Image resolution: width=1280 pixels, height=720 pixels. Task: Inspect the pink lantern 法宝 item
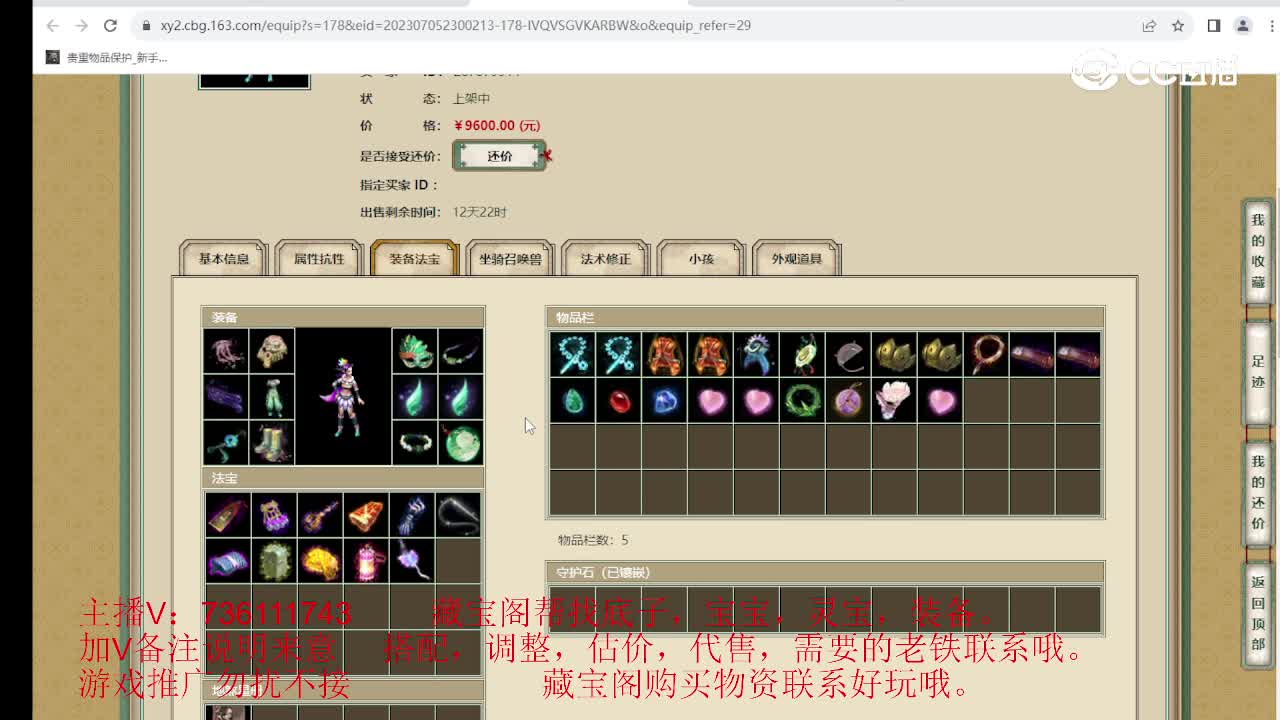coord(366,561)
